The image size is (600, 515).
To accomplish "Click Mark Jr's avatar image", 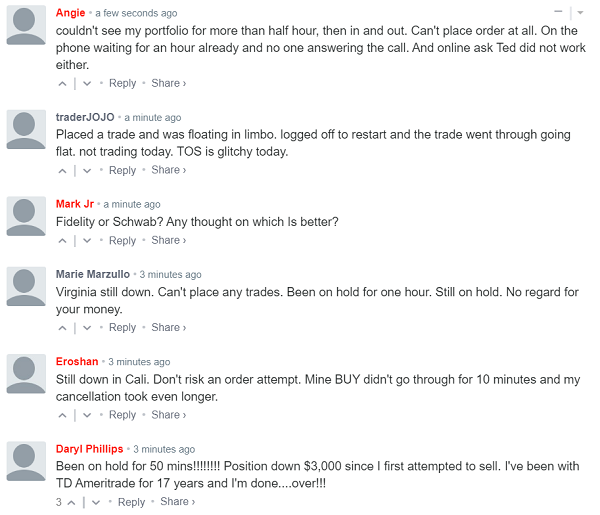I will (26, 216).
